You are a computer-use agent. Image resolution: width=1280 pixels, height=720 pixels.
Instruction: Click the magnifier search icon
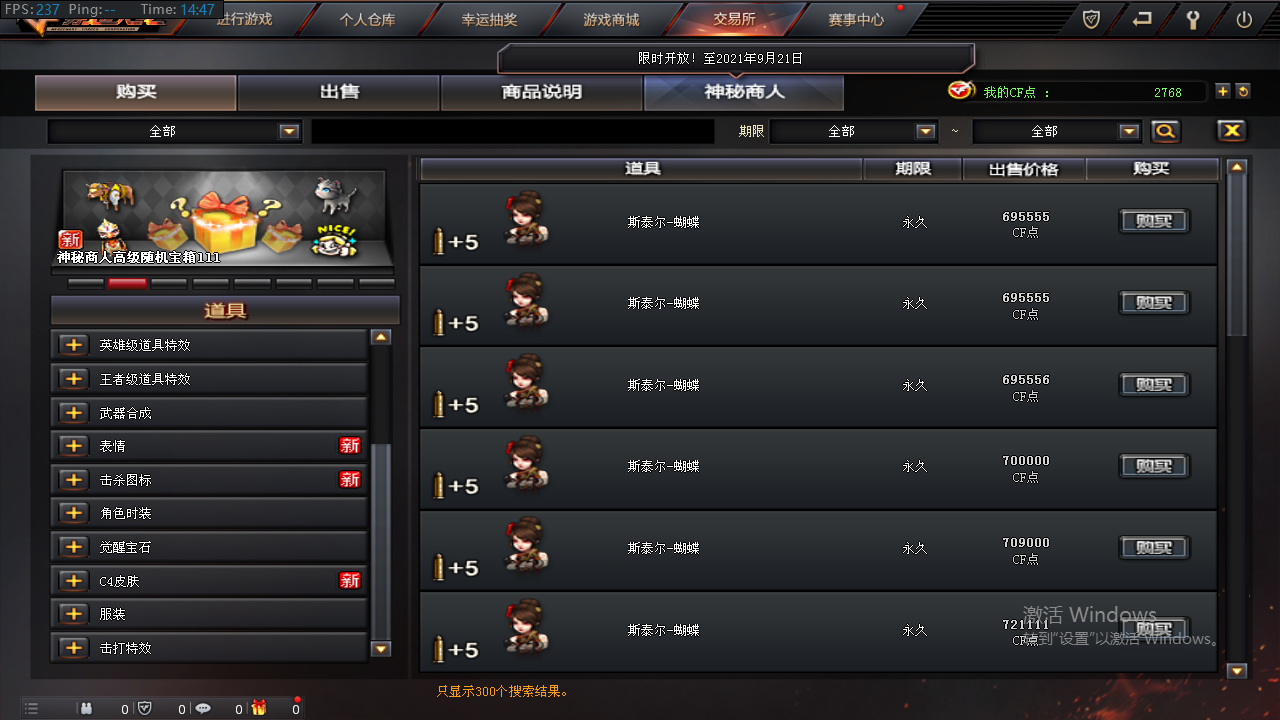click(x=1165, y=131)
